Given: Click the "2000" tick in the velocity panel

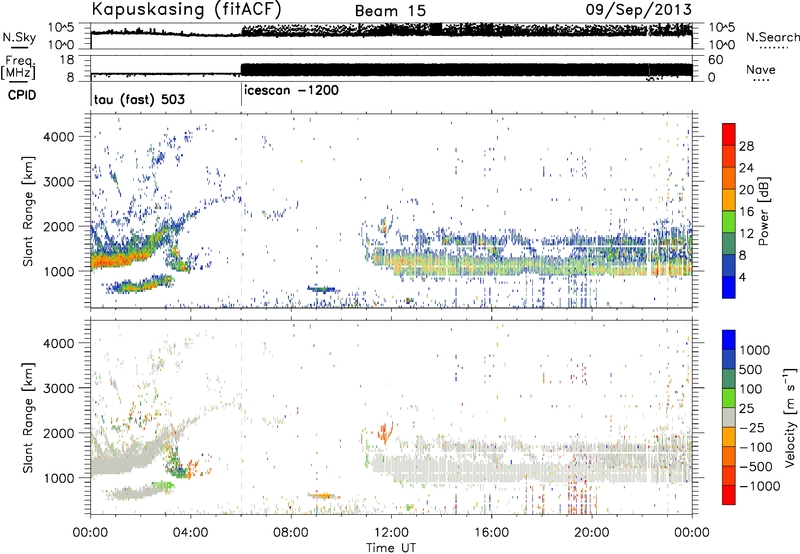Looking at the screenshot, I should [58, 433].
